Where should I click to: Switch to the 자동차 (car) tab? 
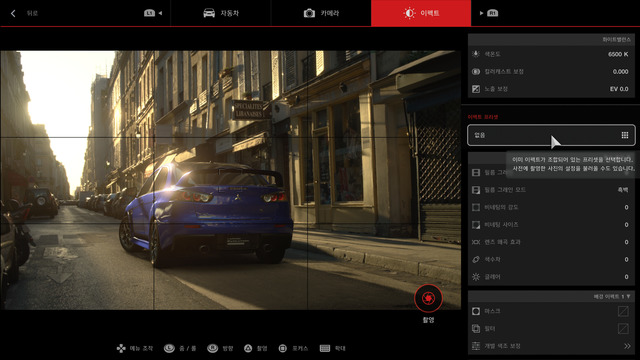point(221,13)
